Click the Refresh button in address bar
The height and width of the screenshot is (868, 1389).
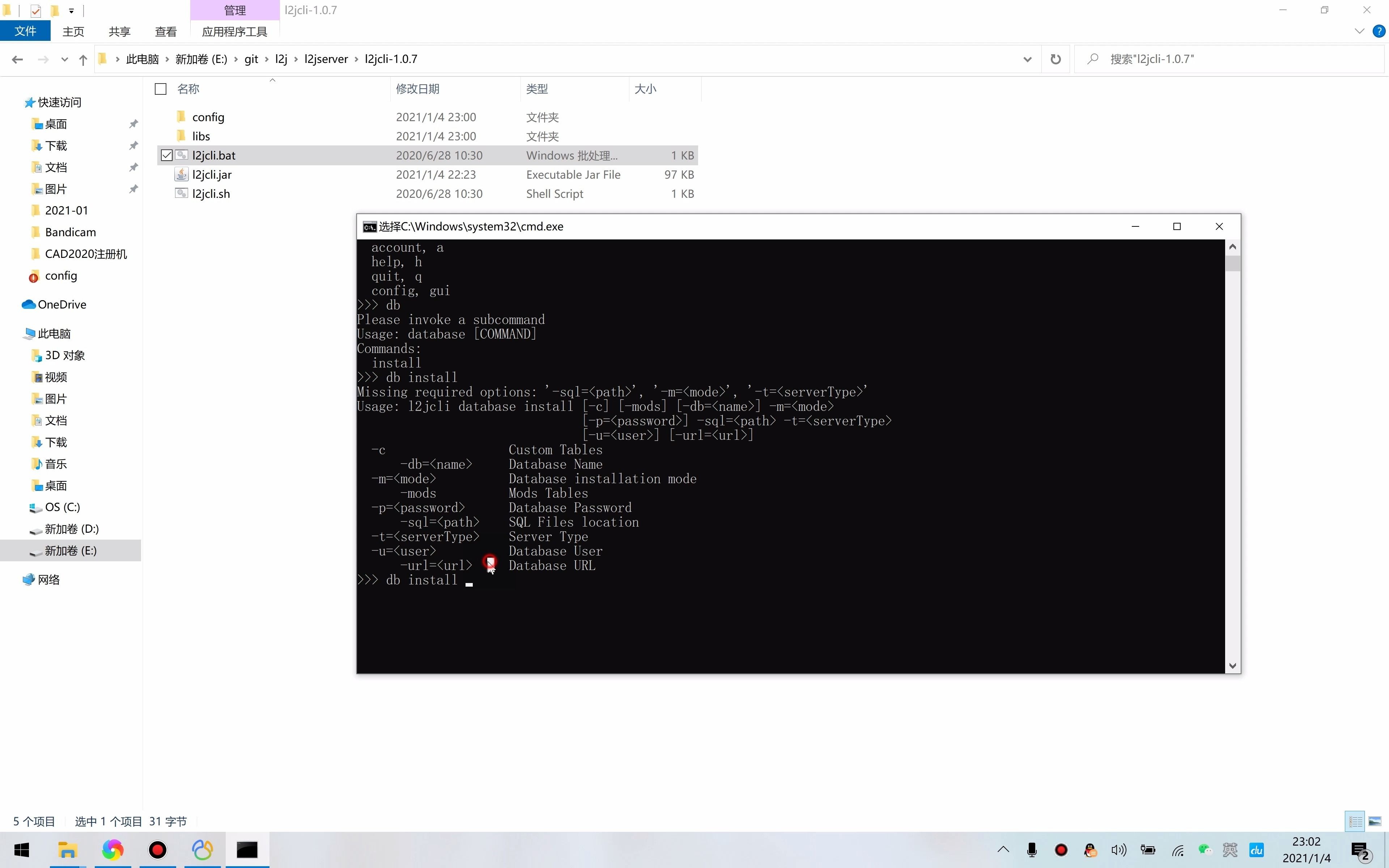point(1055,59)
